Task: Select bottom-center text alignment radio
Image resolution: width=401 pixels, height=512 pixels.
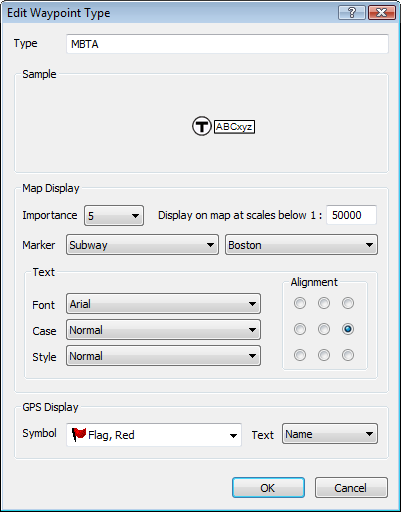Action: click(324, 355)
